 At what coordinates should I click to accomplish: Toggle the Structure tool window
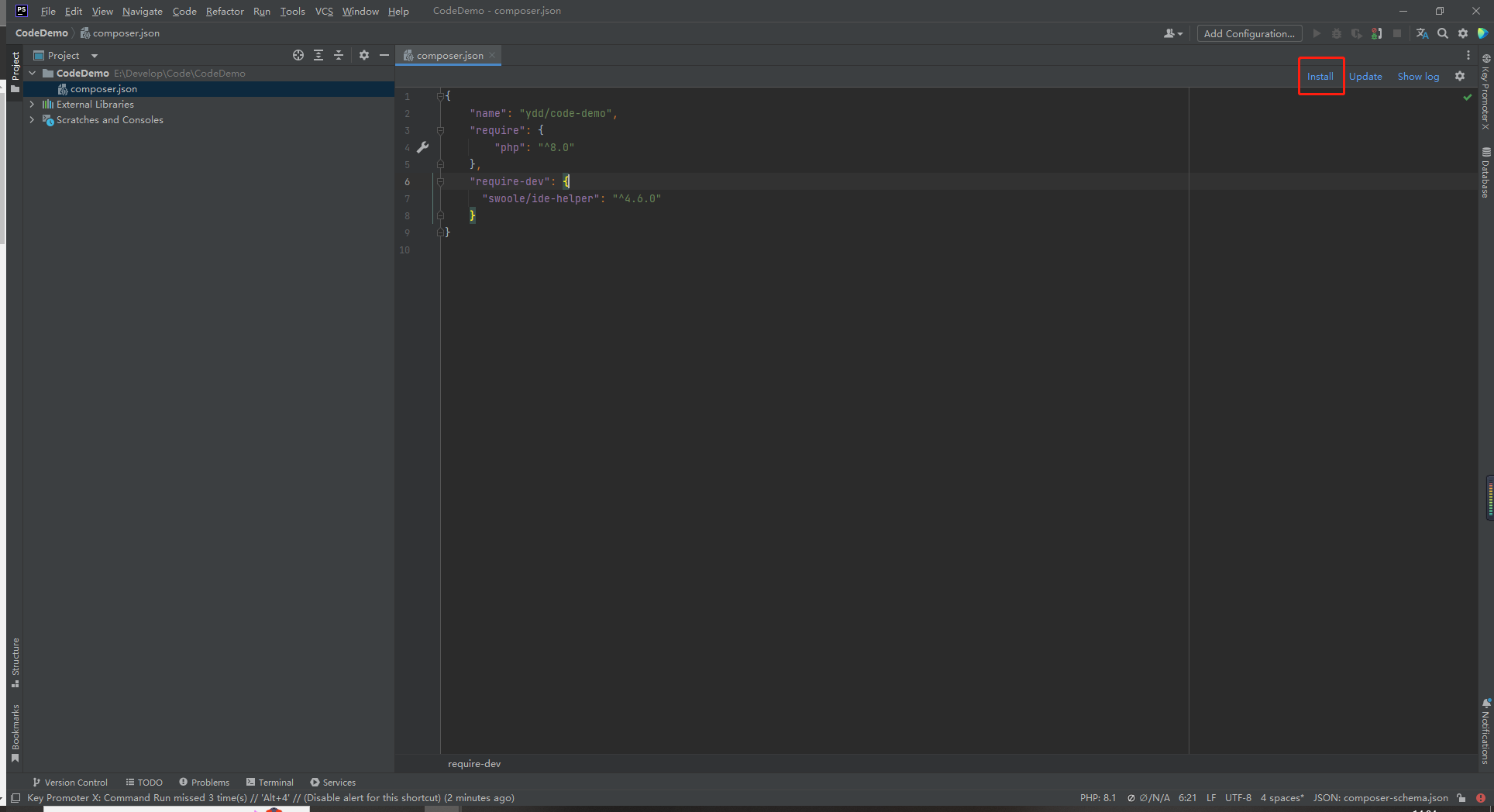(x=15, y=662)
